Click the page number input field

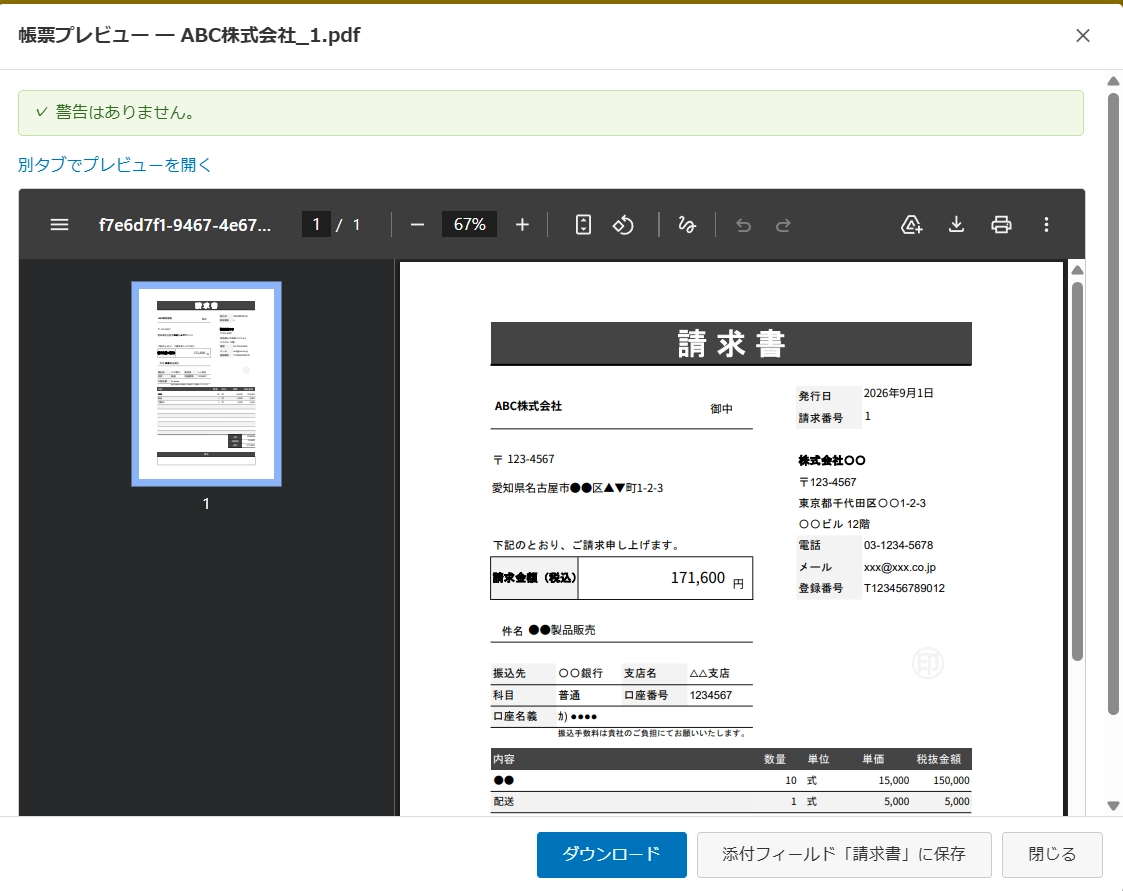click(316, 225)
